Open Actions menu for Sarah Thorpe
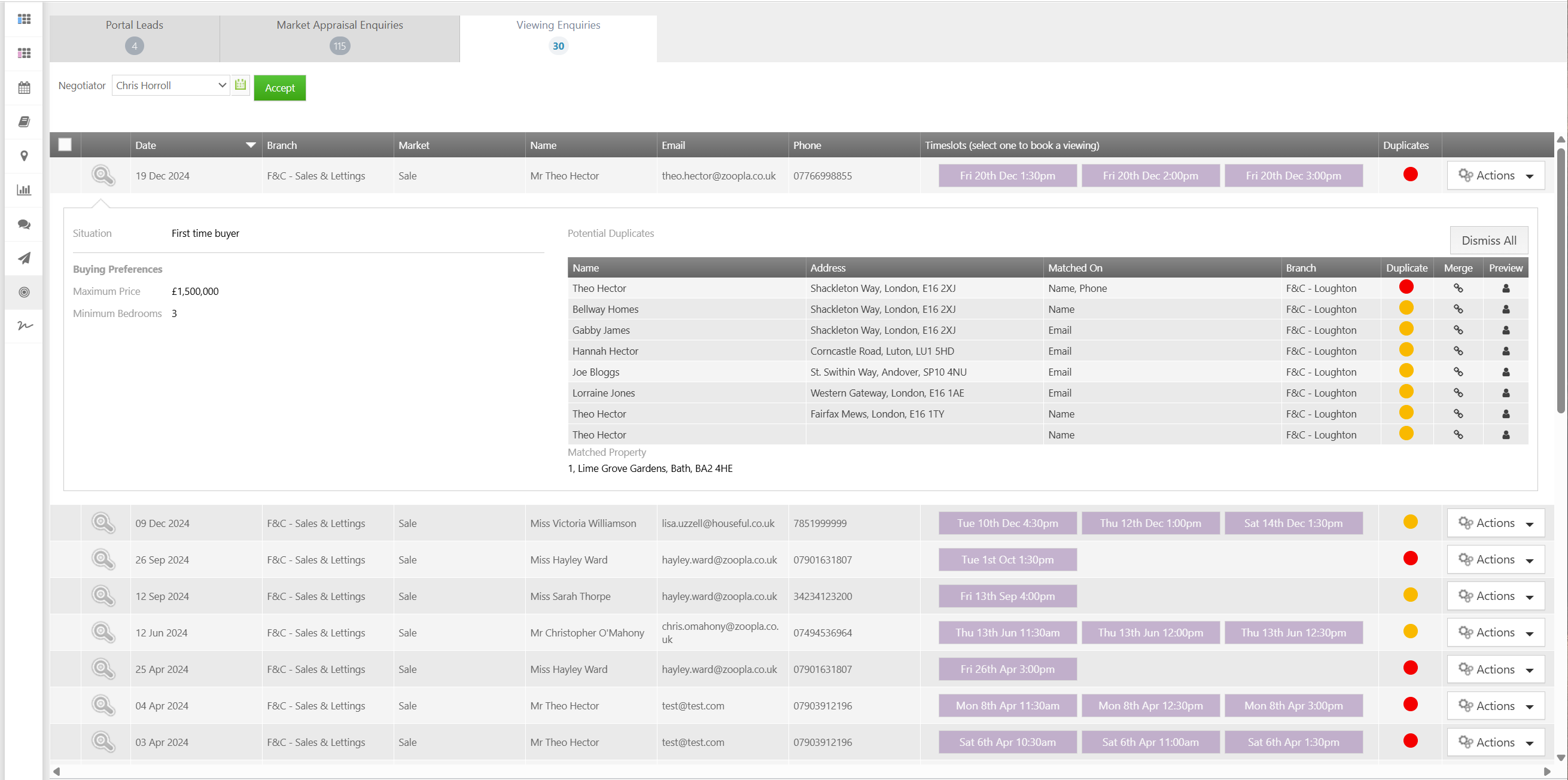 [1496, 596]
